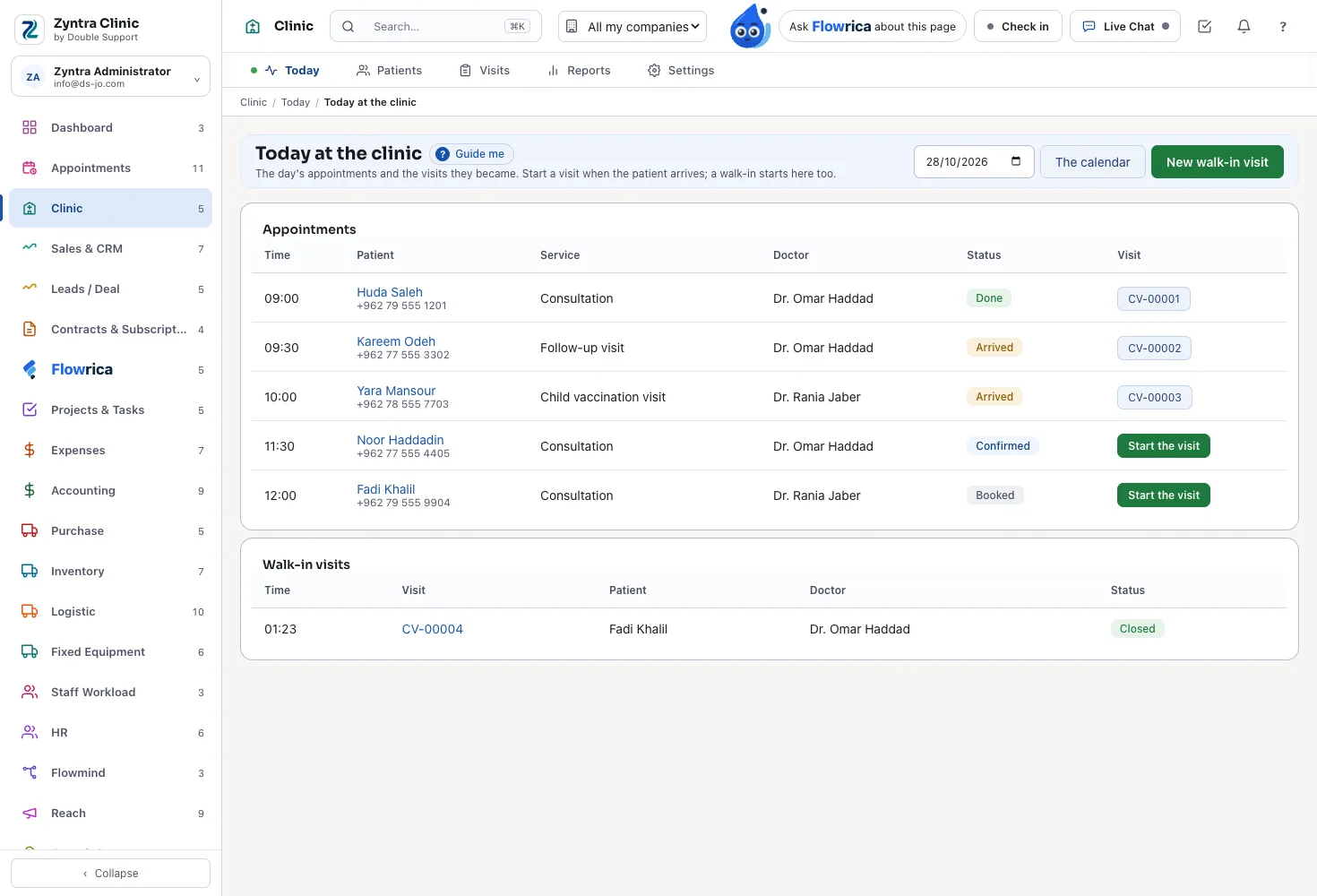The image size is (1317, 896).
Task: Open Huda Saleh's patient link
Action: pyautogui.click(x=390, y=292)
